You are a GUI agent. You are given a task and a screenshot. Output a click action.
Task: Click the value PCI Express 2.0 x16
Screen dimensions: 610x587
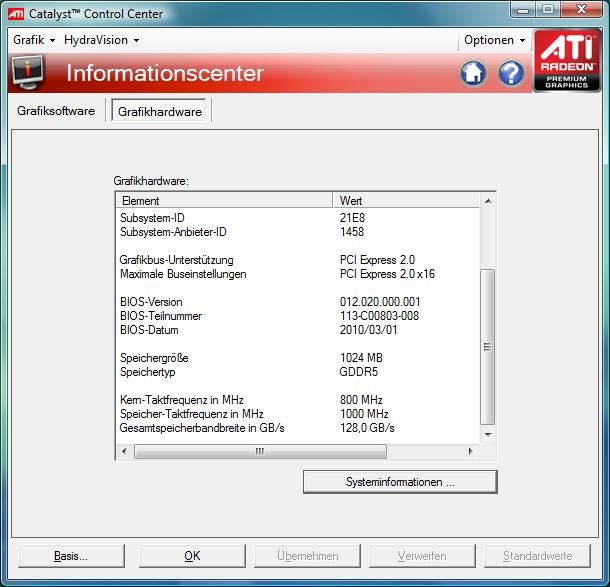[387, 274]
